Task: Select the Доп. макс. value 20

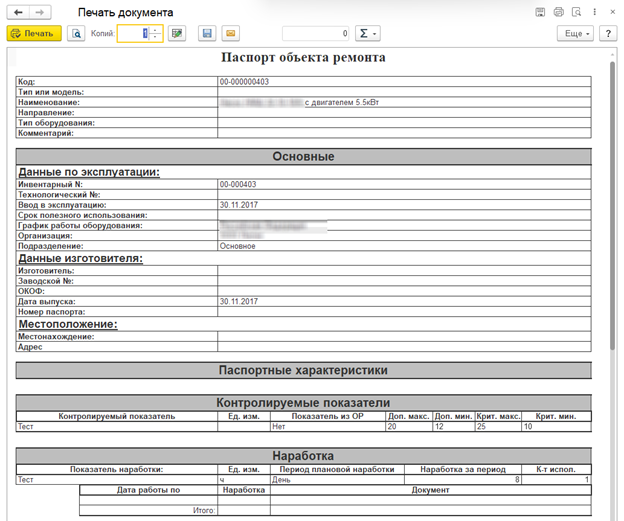Action: coord(409,426)
